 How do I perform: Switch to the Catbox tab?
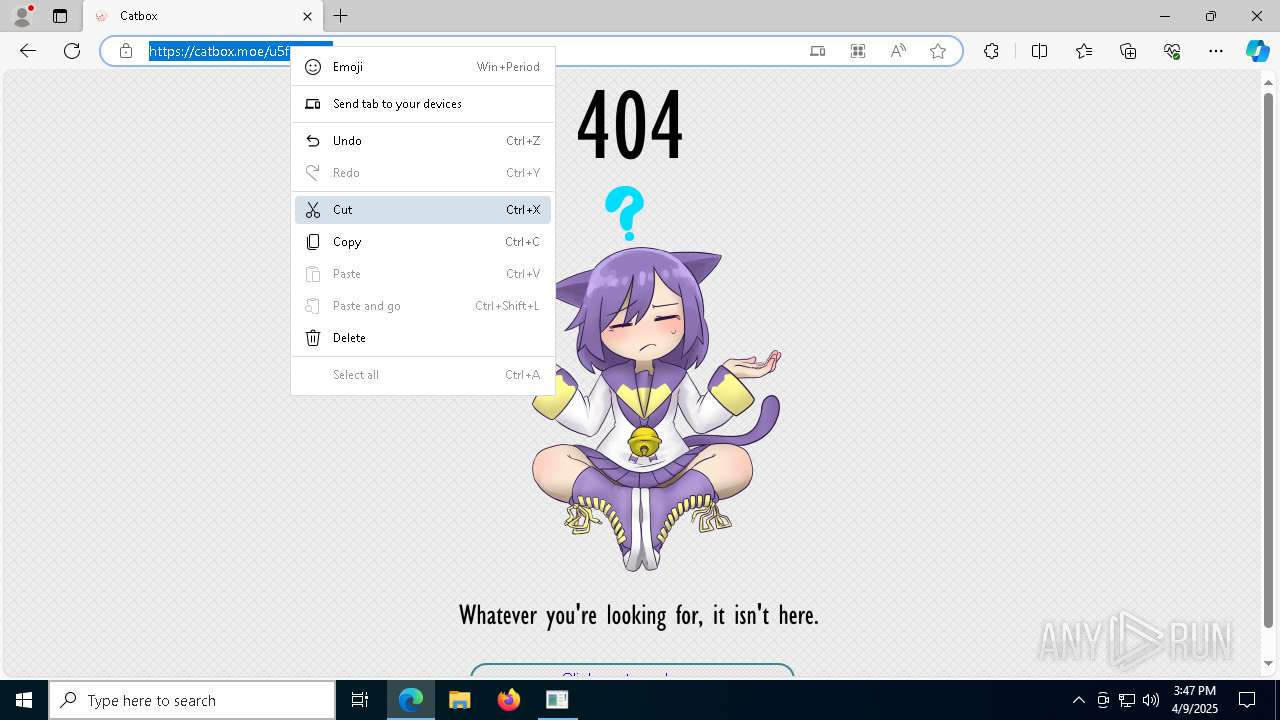click(203, 16)
